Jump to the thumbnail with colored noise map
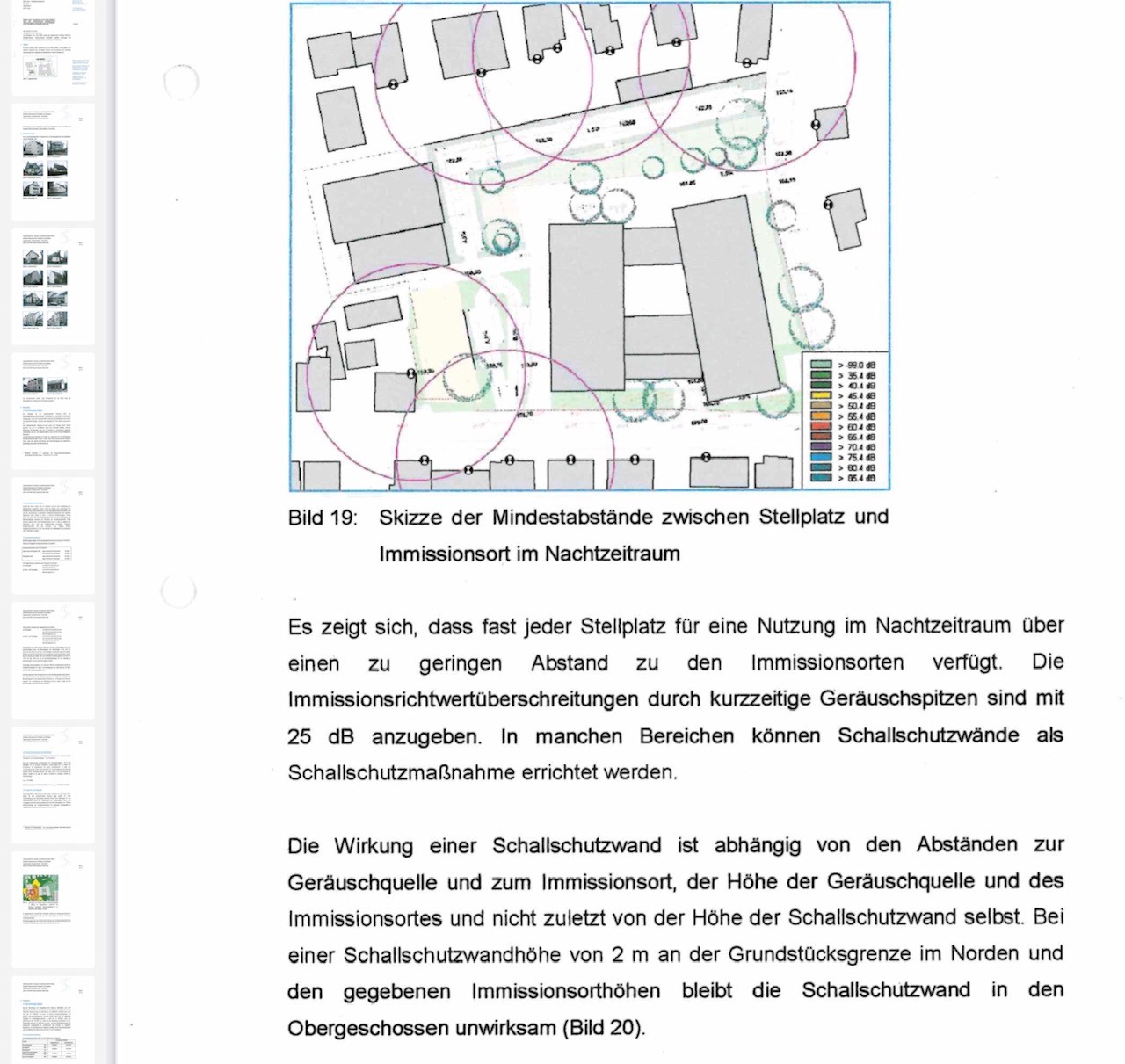The image size is (1125, 1064). [53, 909]
